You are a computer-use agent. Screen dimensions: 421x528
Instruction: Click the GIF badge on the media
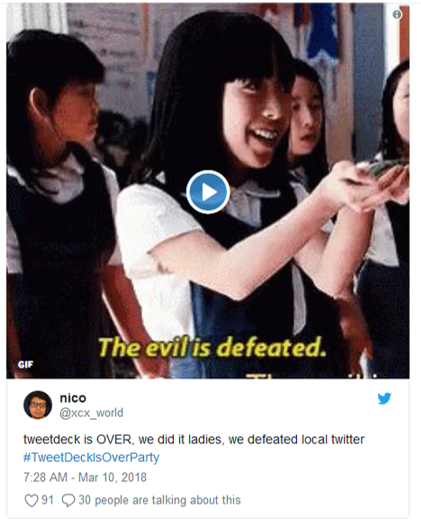[26, 365]
